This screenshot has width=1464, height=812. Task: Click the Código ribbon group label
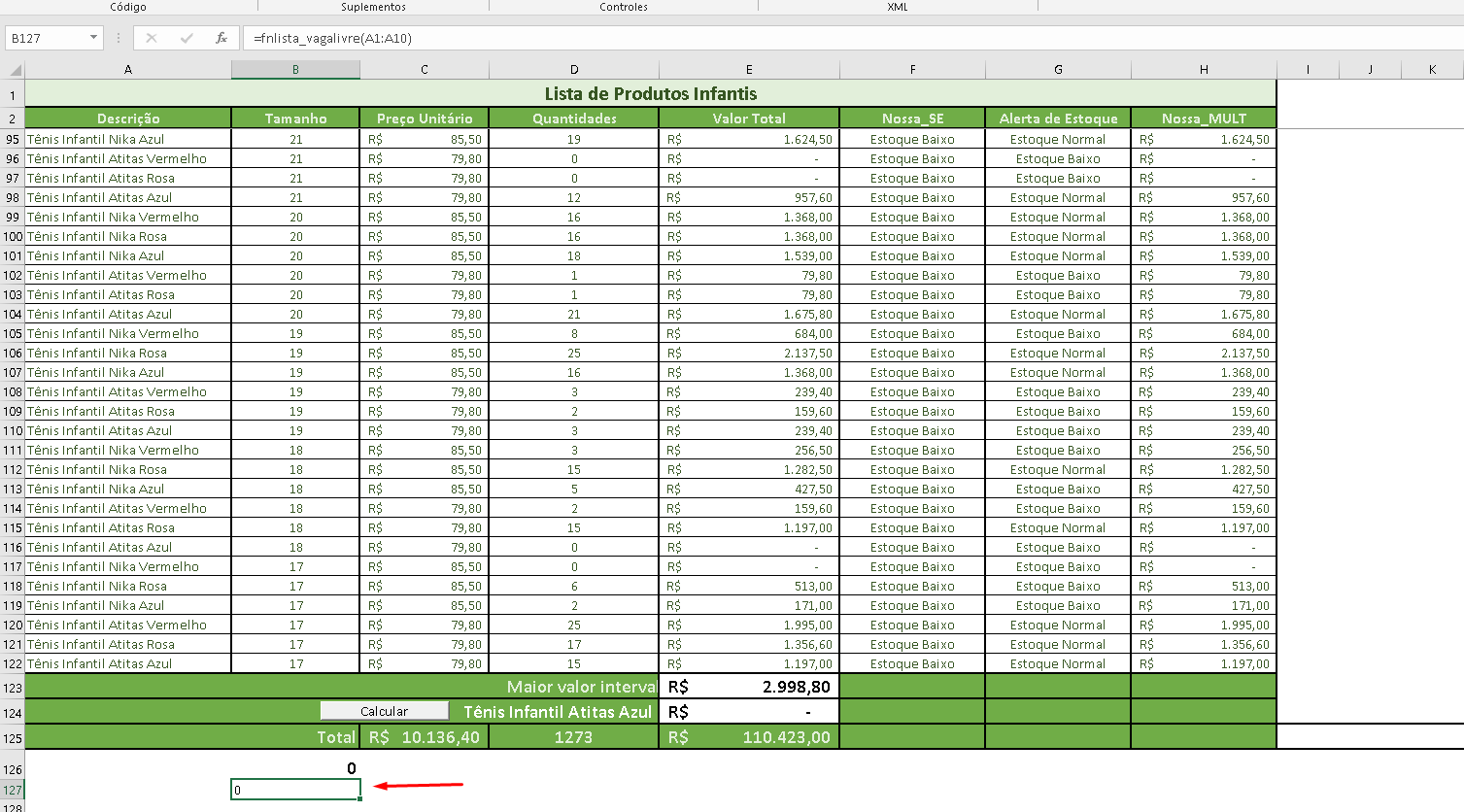[128, 7]
